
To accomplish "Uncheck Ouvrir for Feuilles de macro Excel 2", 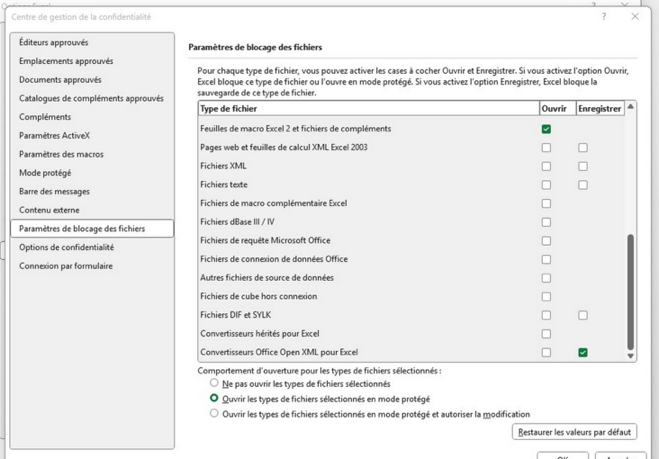I will click(x=546, y=129).
